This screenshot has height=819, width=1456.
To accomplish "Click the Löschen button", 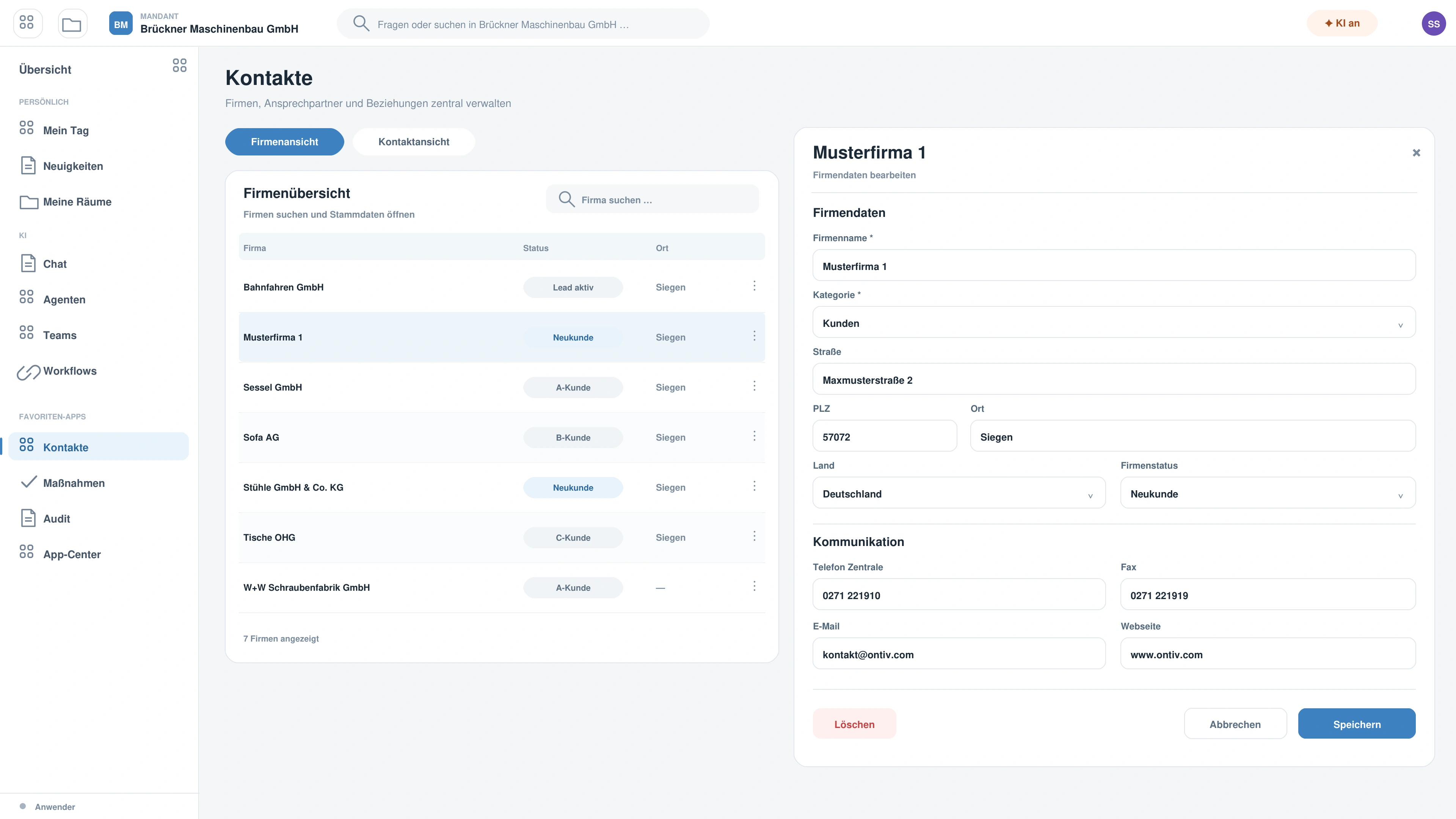I will [x=854, y=724].
